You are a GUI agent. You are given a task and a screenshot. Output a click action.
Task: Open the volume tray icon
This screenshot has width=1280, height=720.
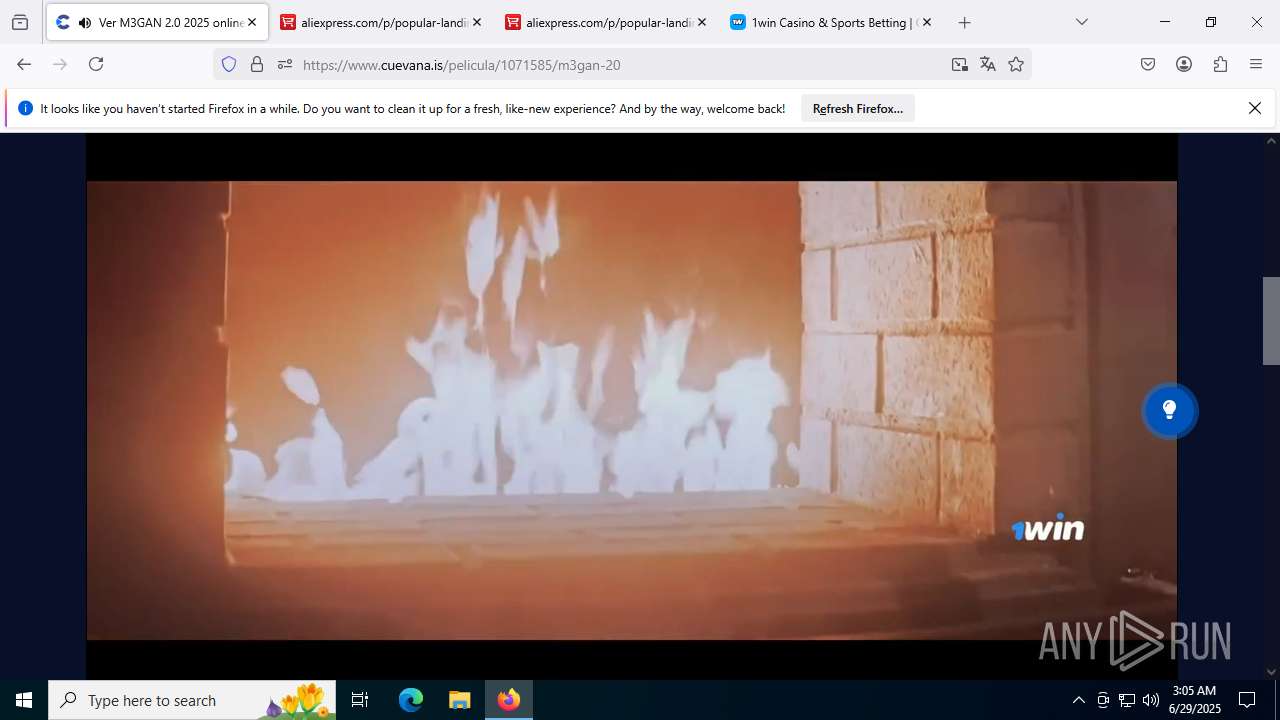(1151, 700)
